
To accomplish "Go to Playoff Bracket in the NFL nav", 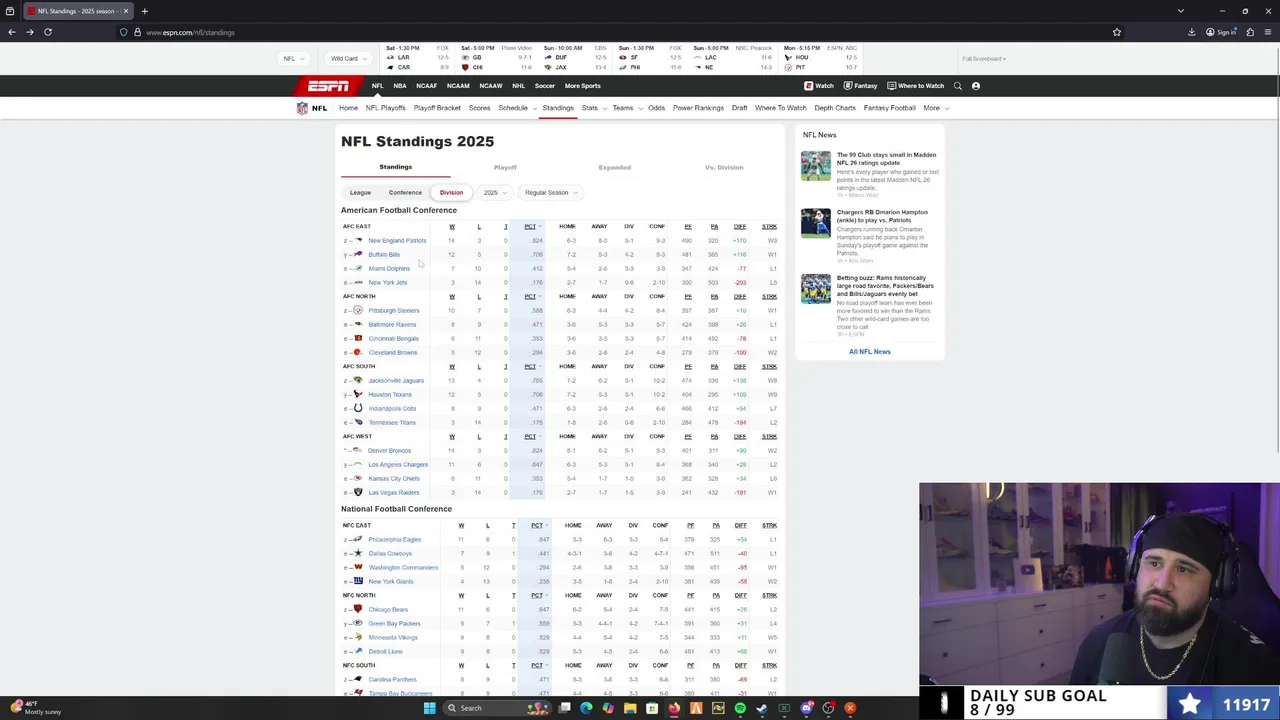I will tap(437, 108).
